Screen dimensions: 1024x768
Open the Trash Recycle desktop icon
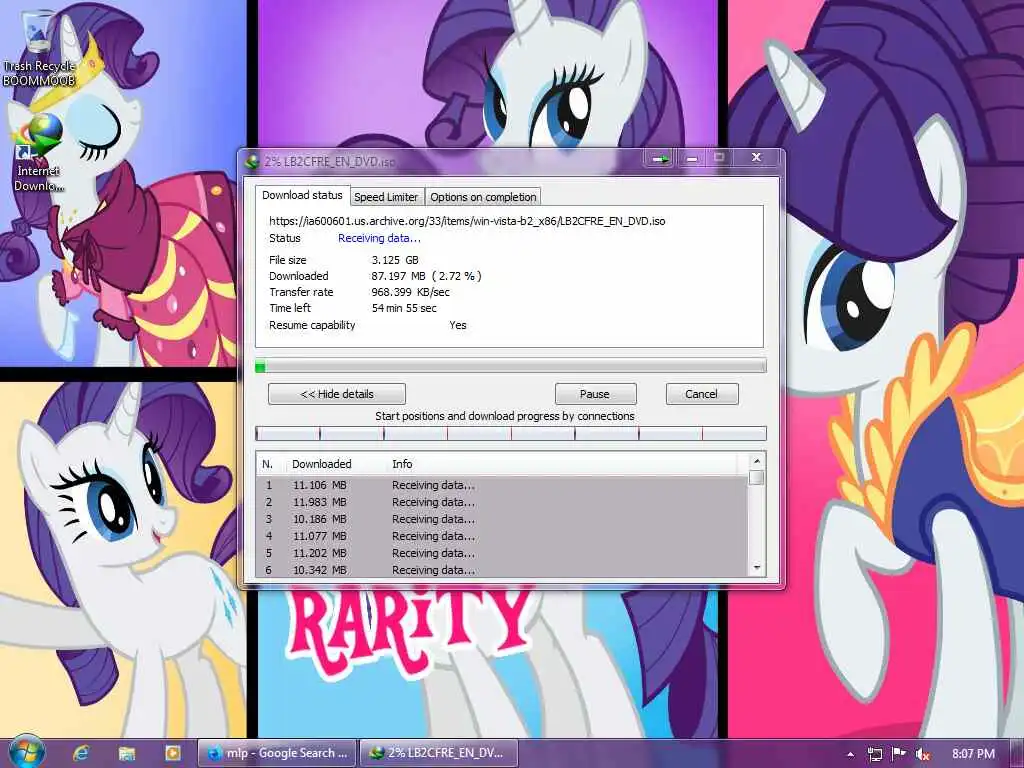tap(38, 49)
